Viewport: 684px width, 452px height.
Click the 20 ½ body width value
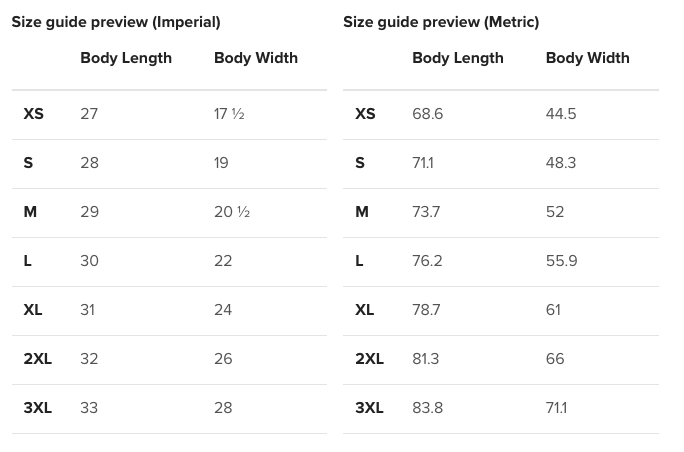pos(232,212)
